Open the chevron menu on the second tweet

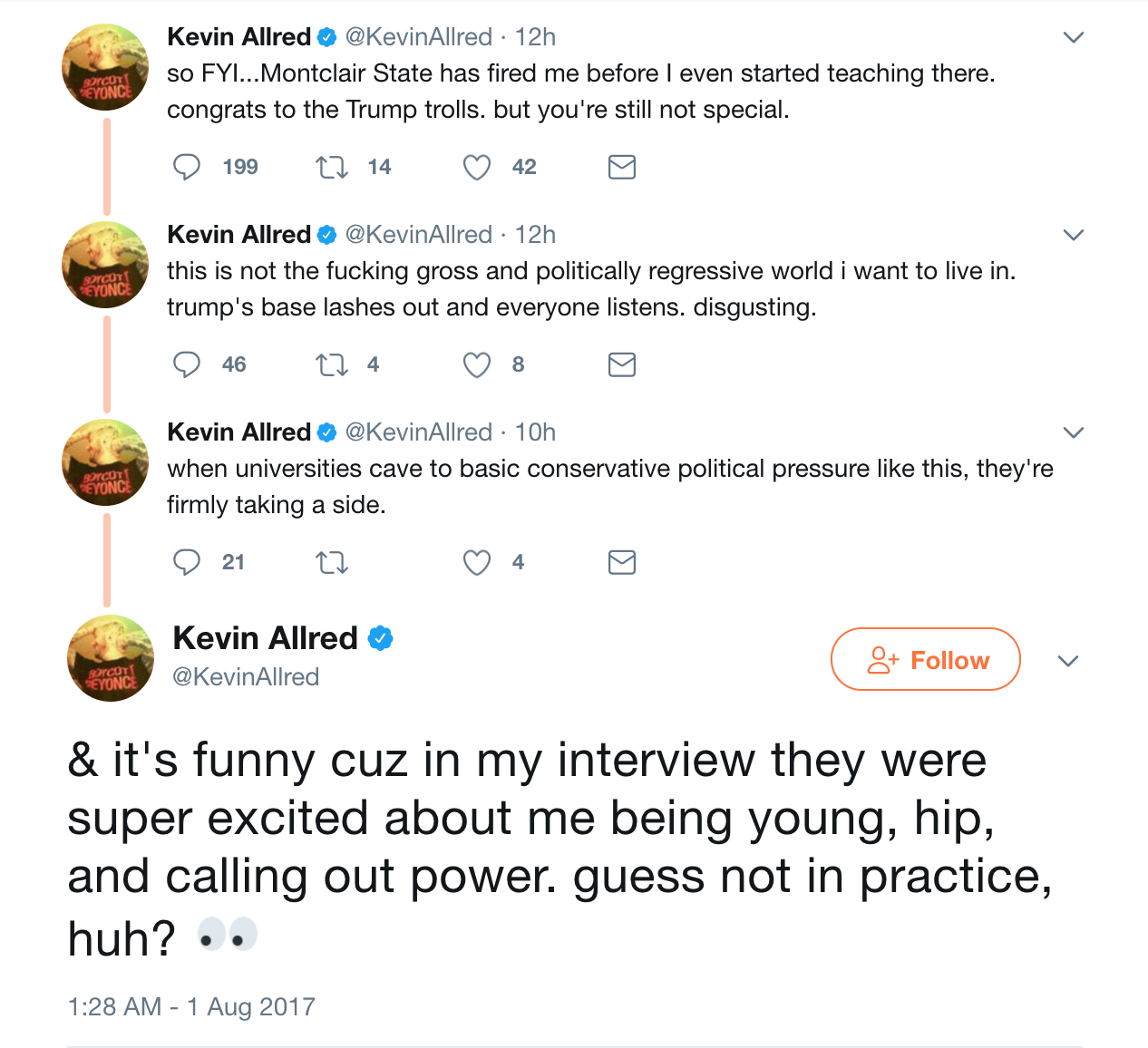(1074, 235)
